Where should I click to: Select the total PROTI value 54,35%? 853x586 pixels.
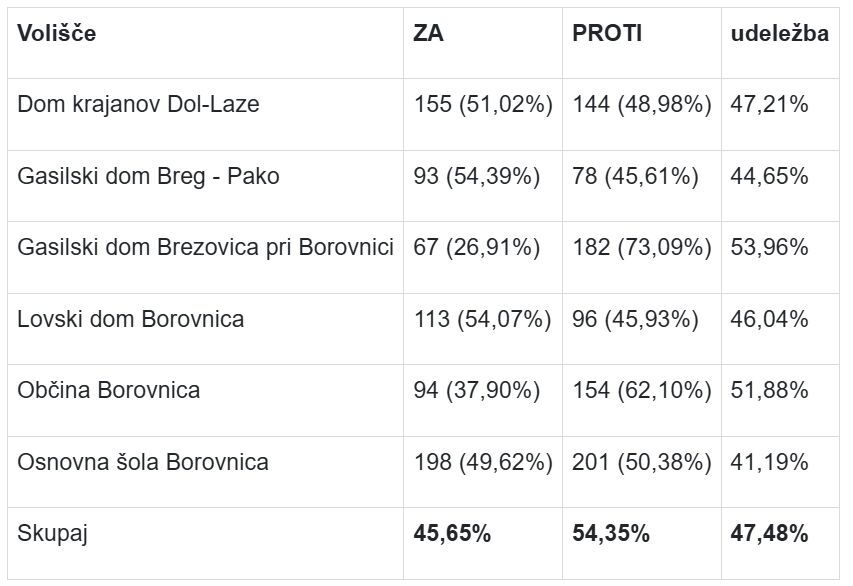[x=611, y=534]
